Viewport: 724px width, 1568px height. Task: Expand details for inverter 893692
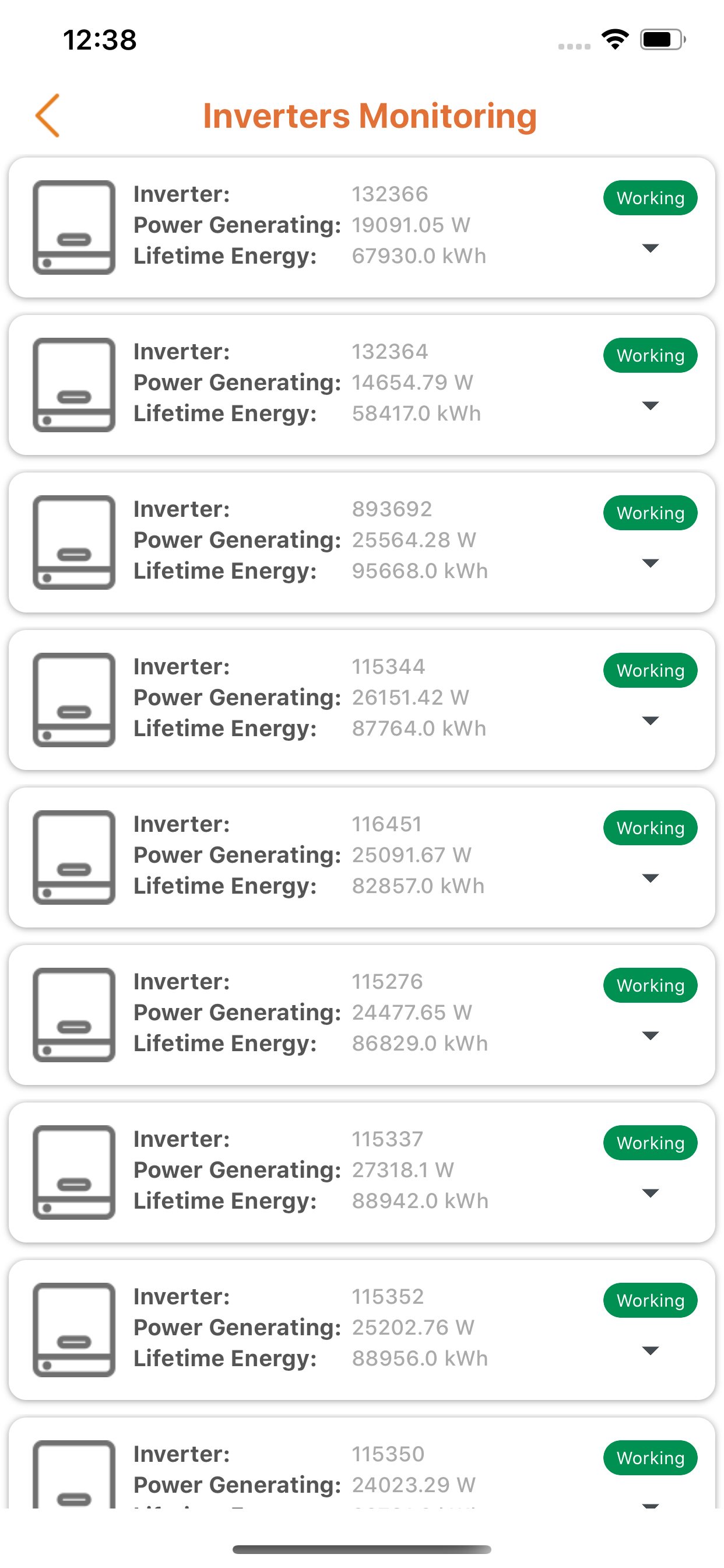coord(651,563)
